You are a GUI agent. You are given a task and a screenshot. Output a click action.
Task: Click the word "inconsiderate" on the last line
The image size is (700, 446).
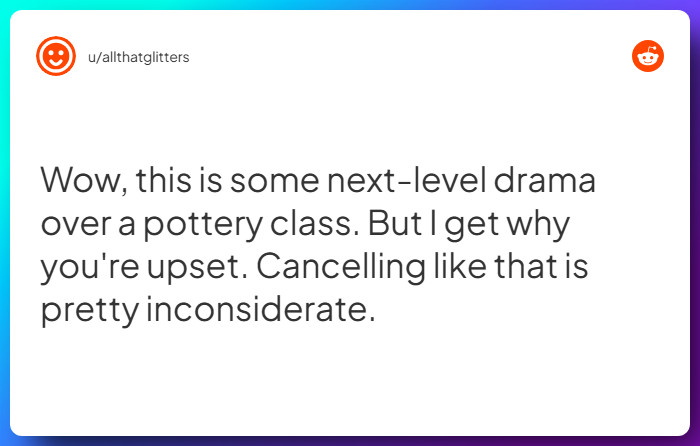(x=260, y=311)
